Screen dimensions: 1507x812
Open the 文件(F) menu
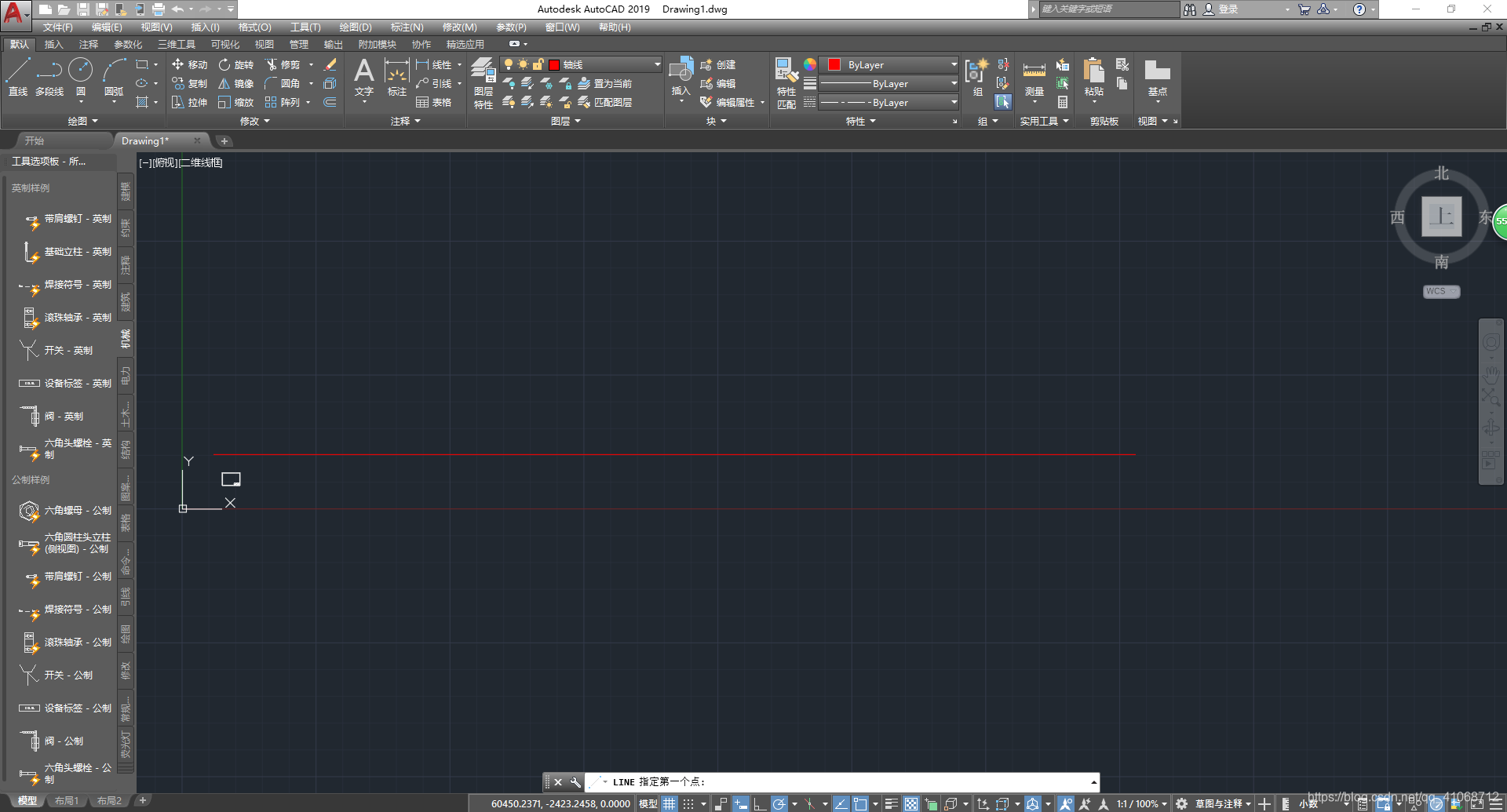click(57, 27)
